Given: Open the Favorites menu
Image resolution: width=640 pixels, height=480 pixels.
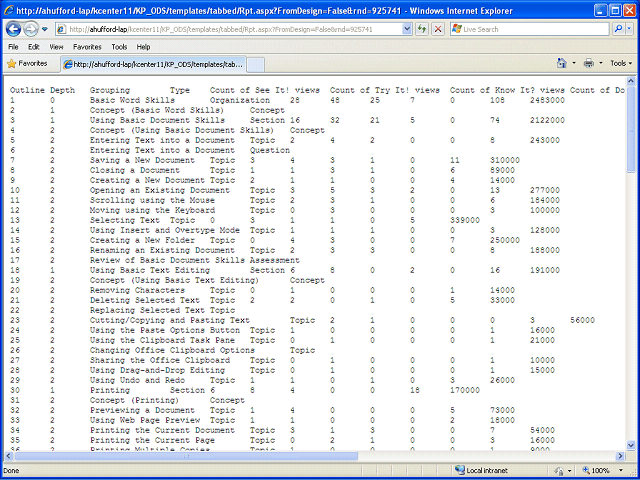Looking at the screenshot, I should [87, 47].
